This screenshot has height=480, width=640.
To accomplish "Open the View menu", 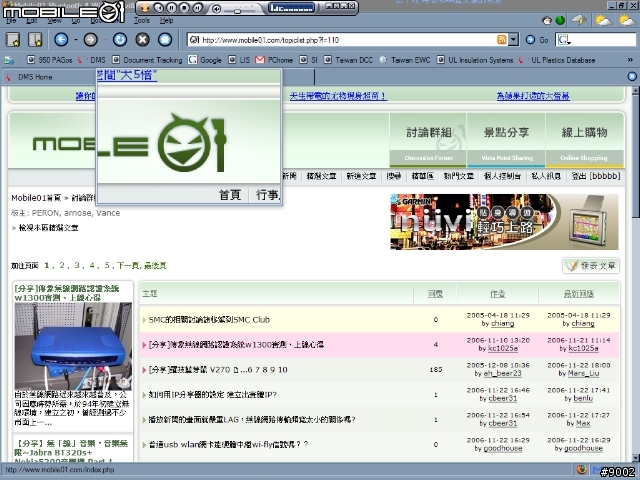I will pyautogui.click(x=54, y=20).
